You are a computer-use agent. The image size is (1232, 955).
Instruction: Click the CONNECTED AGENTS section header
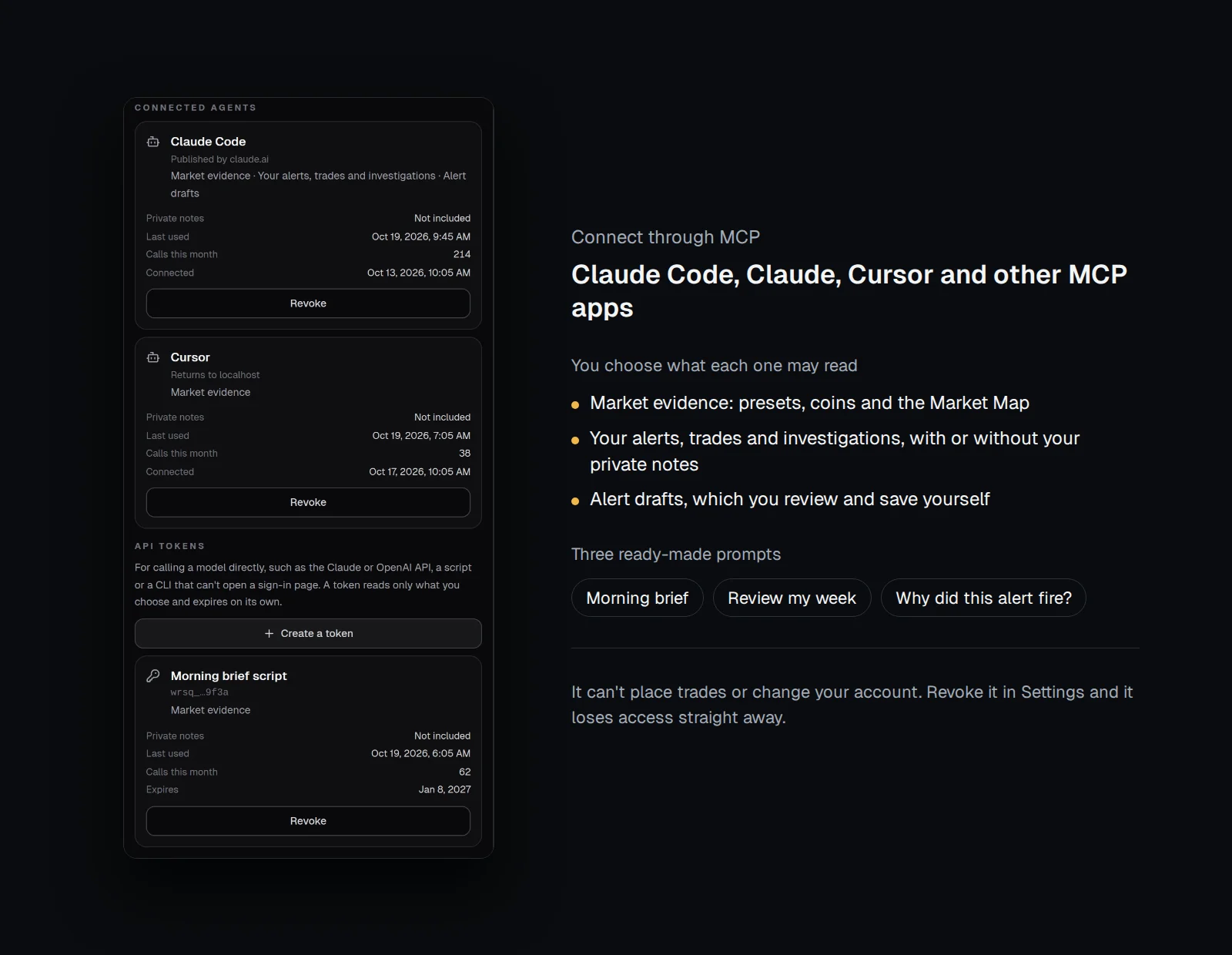pos(196,108)
